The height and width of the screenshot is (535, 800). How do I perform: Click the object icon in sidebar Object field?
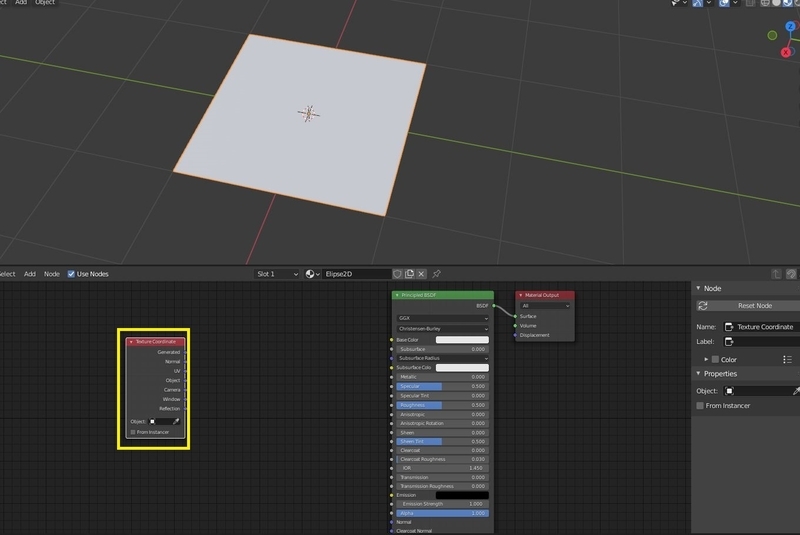(x=729, y=391)
